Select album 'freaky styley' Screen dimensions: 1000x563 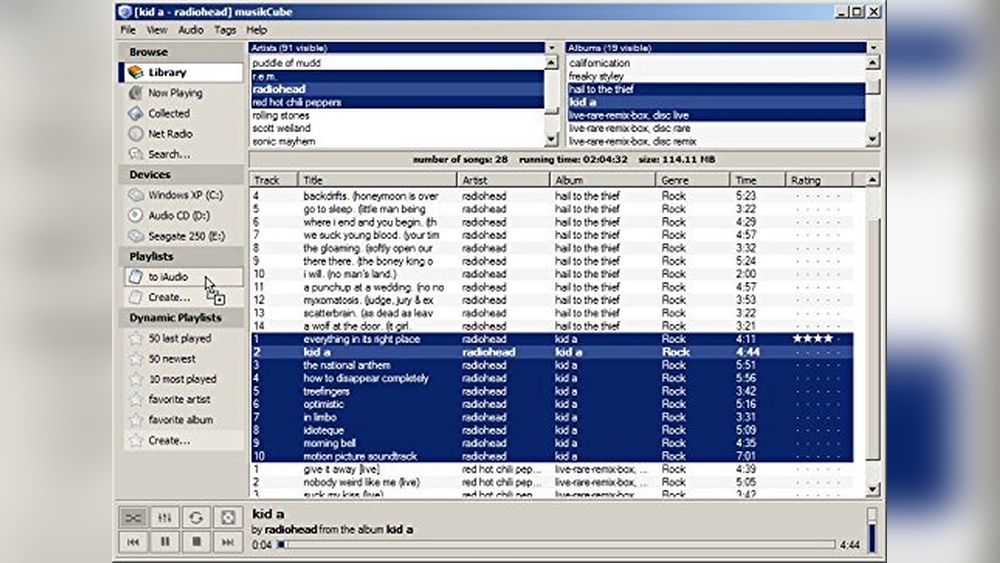716,77
